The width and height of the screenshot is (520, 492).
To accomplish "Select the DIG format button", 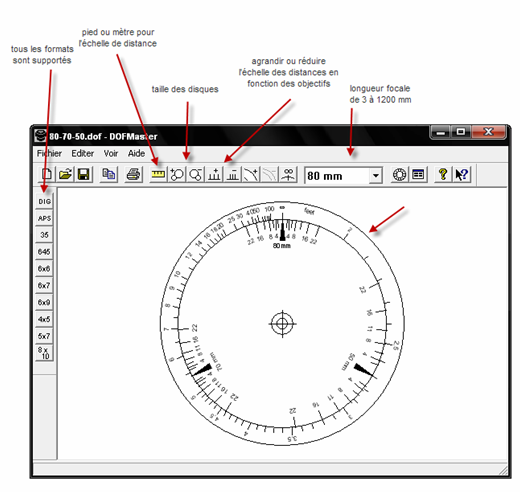I will (x=44, y=201).
